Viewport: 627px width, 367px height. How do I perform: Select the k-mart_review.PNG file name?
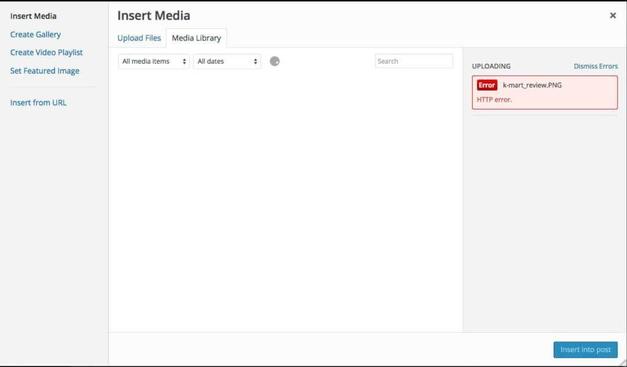point(532,85)
